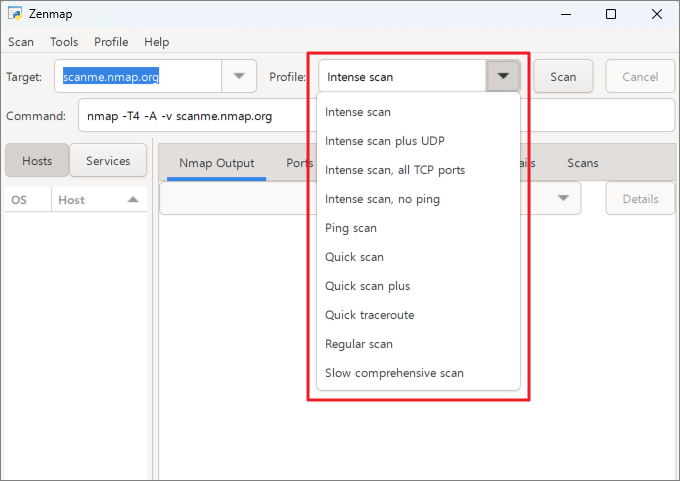
Task: Open the Tools menu
Action: pyautogui.click(x=64, y=42)
